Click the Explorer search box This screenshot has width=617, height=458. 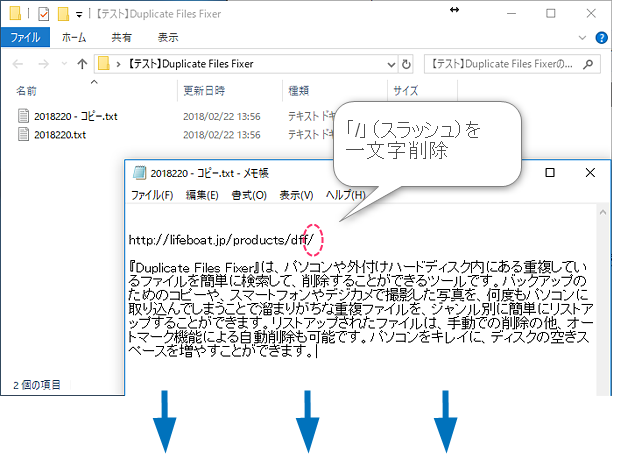click(512, 64)
